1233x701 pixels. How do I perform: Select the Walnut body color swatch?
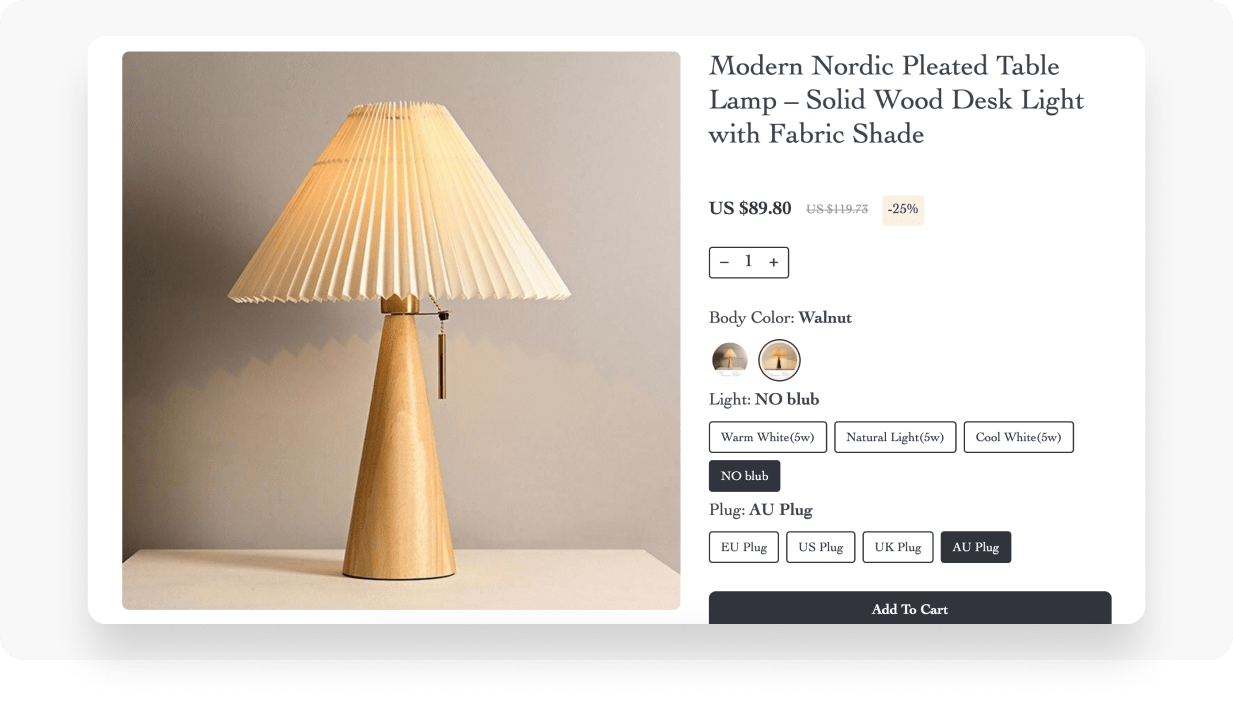779,360
